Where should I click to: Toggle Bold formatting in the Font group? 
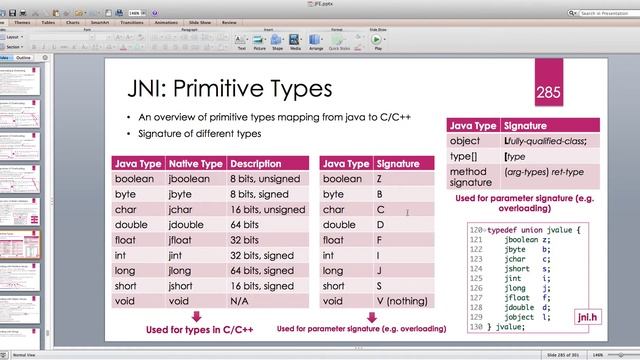[34, 47]
